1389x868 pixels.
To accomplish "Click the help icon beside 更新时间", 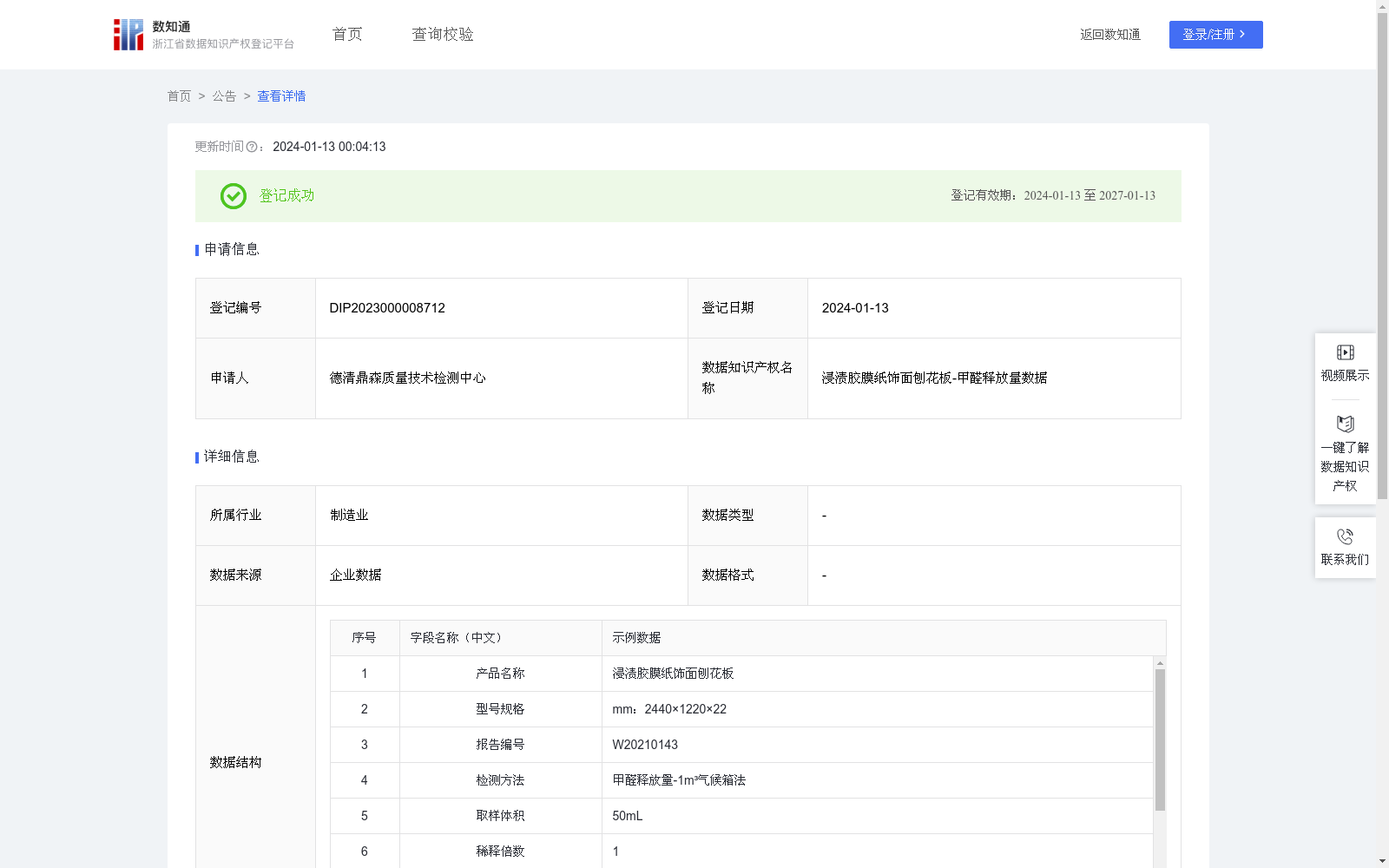I will point(252,148).
